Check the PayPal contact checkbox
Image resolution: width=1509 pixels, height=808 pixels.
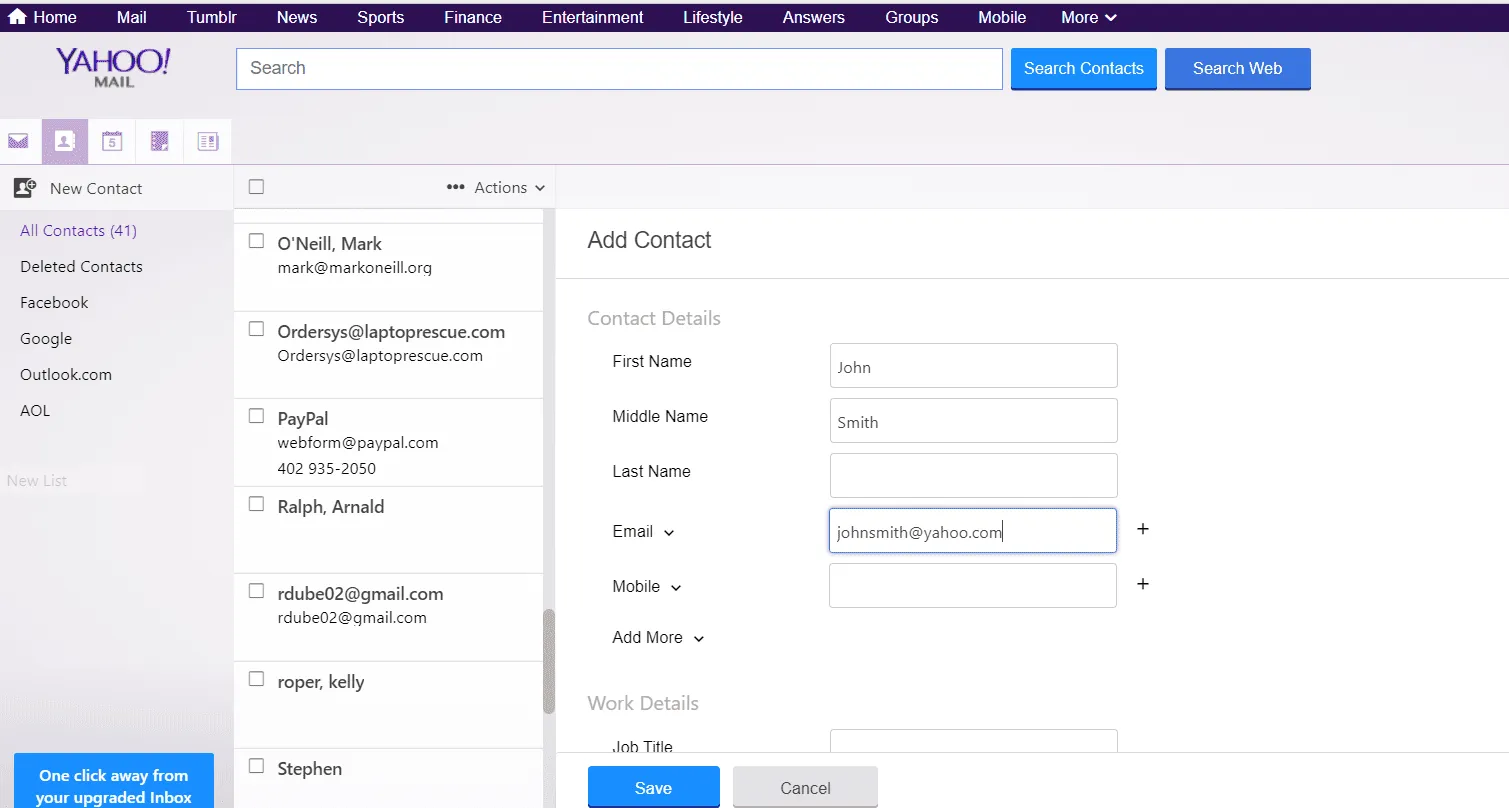[x=256, y=416]
